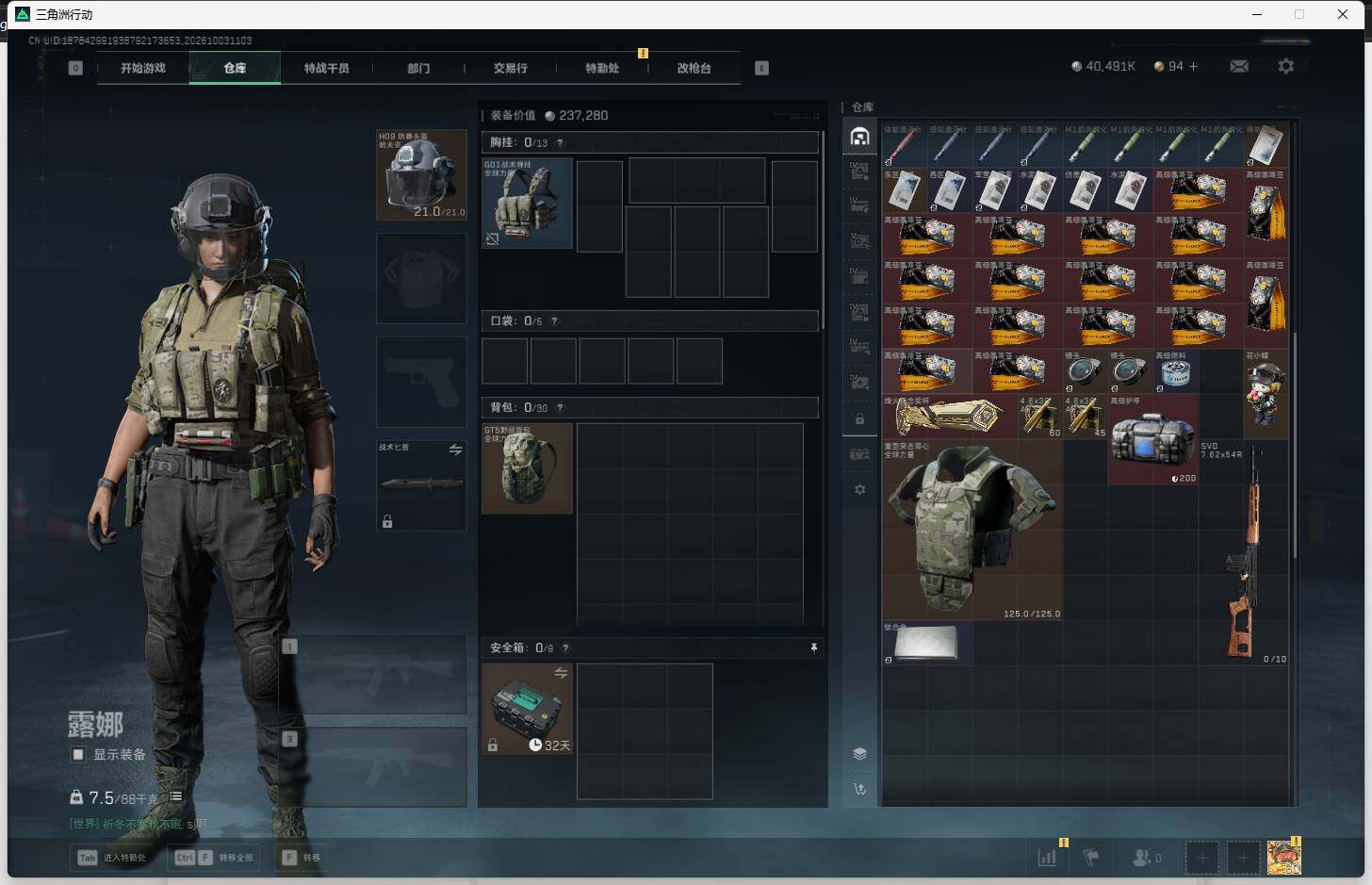
Task: Select the camo body armor 125.0/125.0
Action: pyautogui.click(x=972, y=530)
